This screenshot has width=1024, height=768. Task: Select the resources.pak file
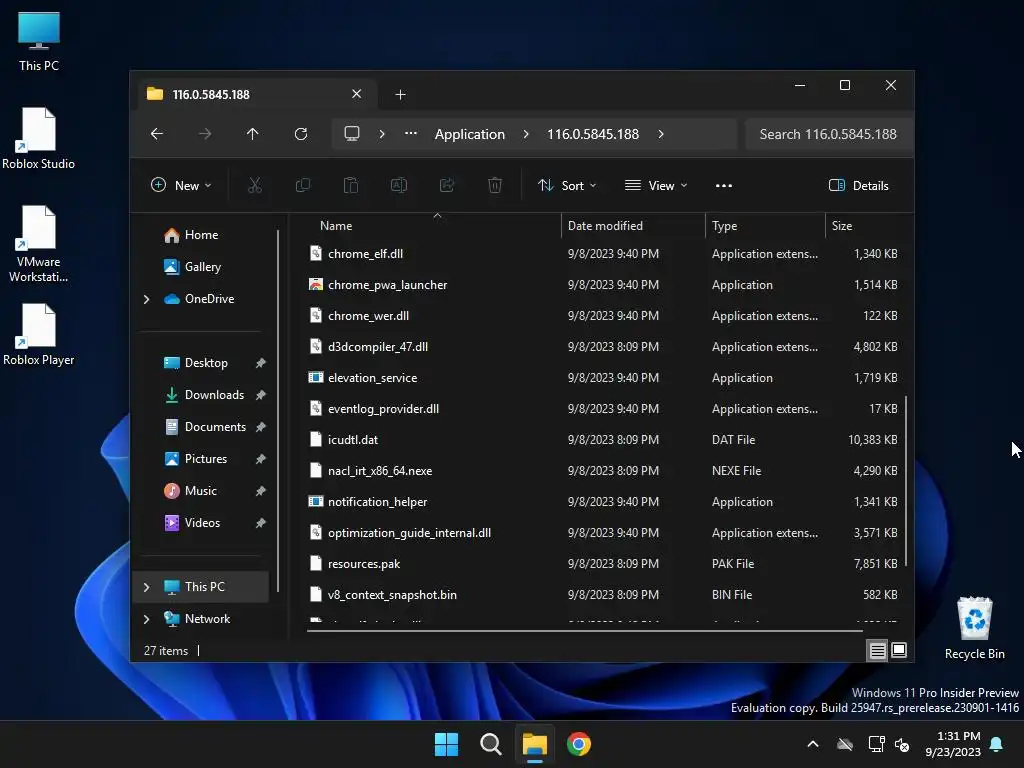click(605, 564)
